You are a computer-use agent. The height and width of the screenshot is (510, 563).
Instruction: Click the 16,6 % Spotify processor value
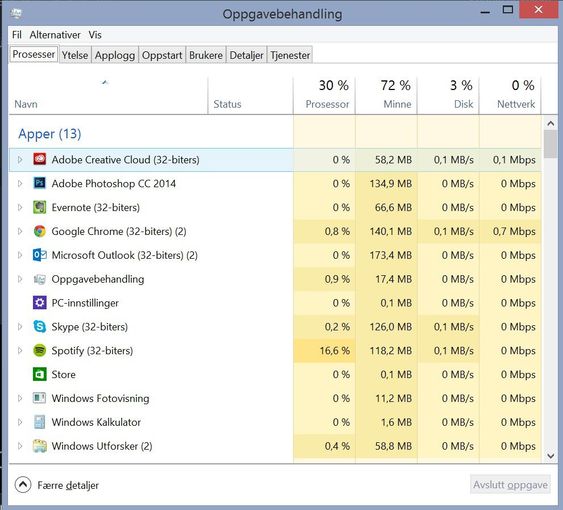pyautogui.click(x=335, y=351)
